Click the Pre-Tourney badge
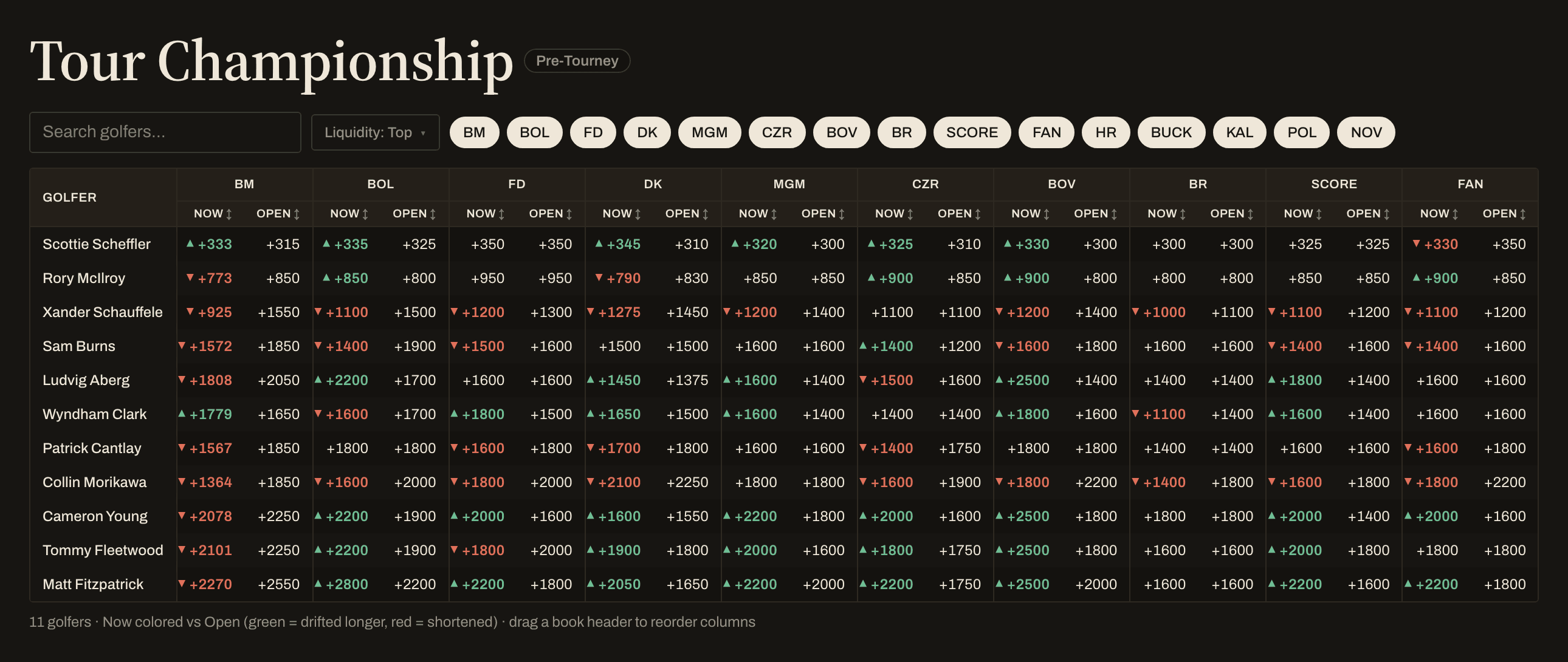This screenshot has height=662, width=1568. tap(577, 61)
